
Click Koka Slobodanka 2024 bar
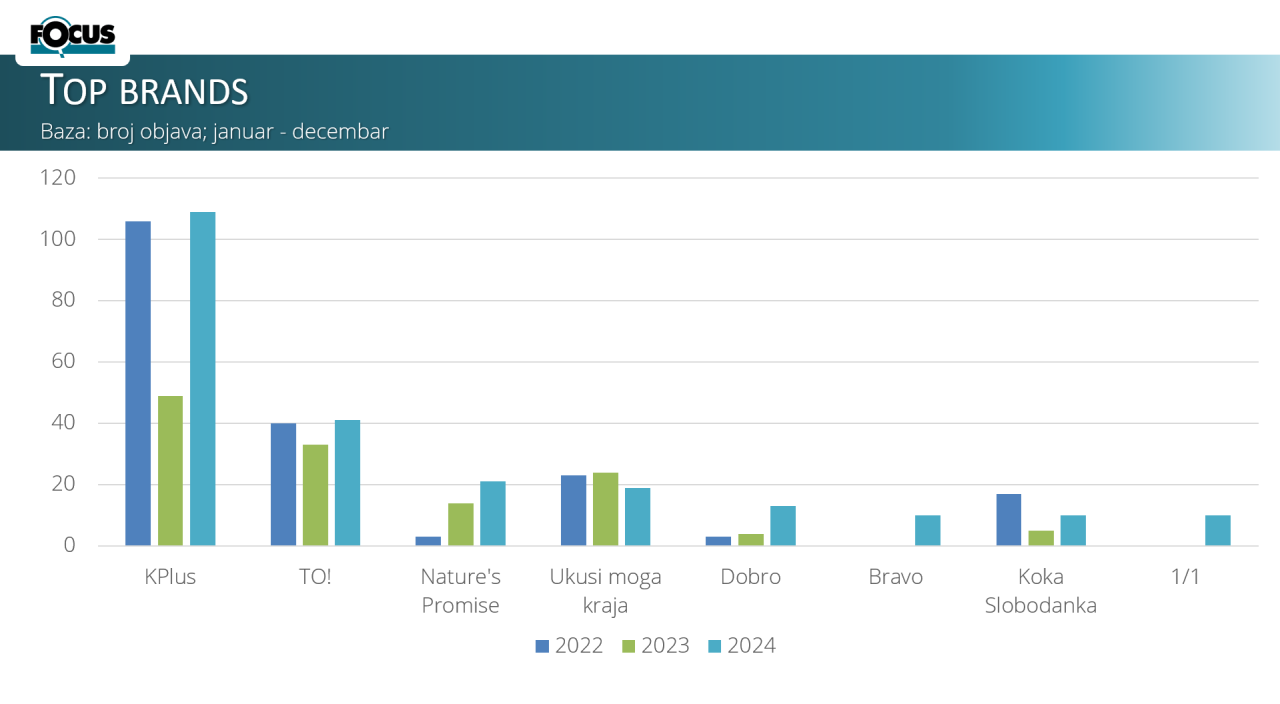[x=1073, y=531]
